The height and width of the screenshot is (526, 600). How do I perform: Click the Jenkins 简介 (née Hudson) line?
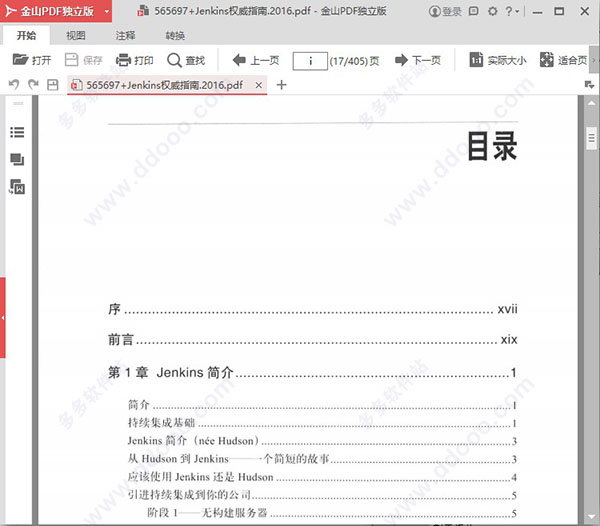(x=322, y=441)
